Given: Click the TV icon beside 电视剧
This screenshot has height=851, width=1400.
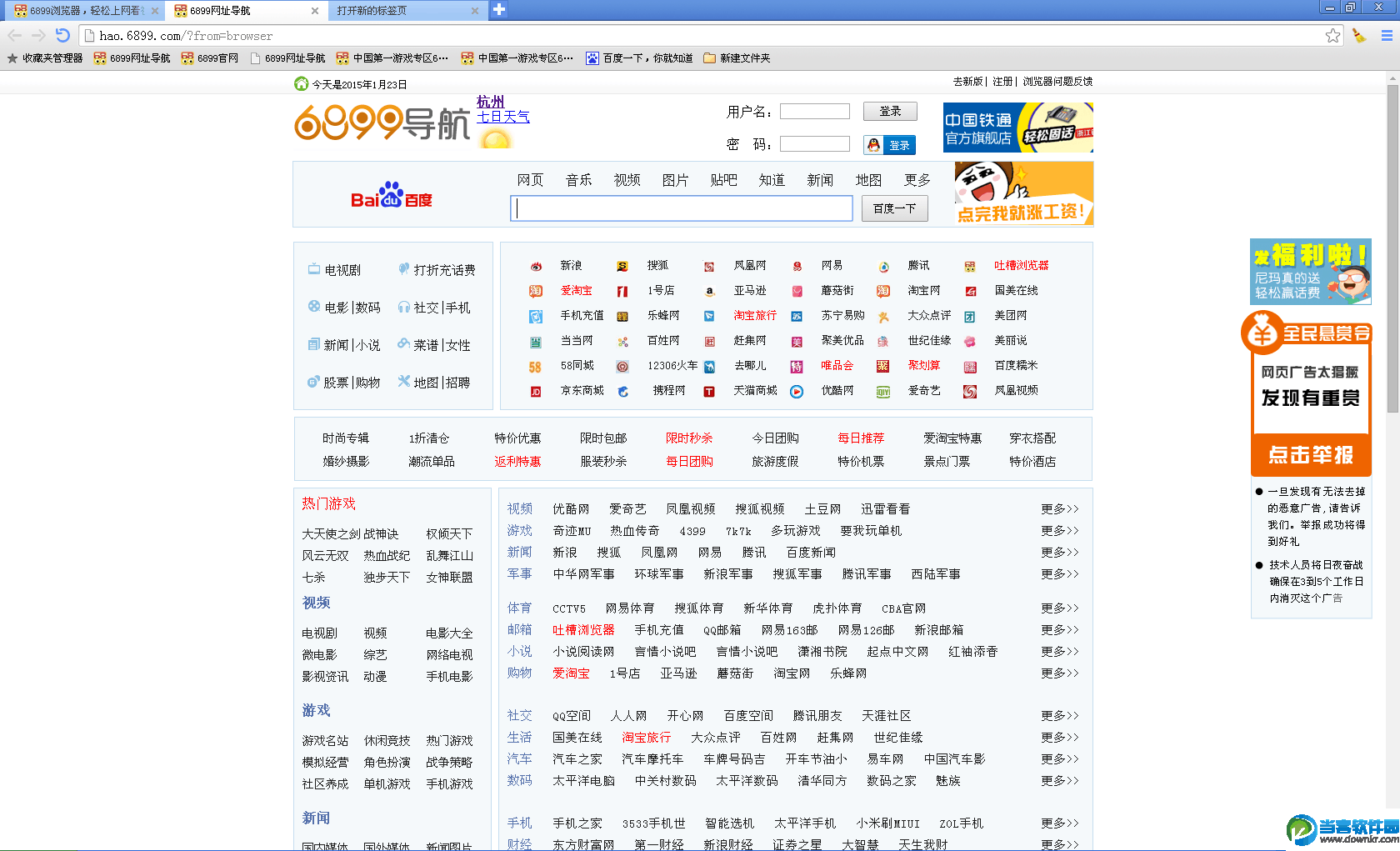Looking at the screenshot, I should click(x=314, y=269).
